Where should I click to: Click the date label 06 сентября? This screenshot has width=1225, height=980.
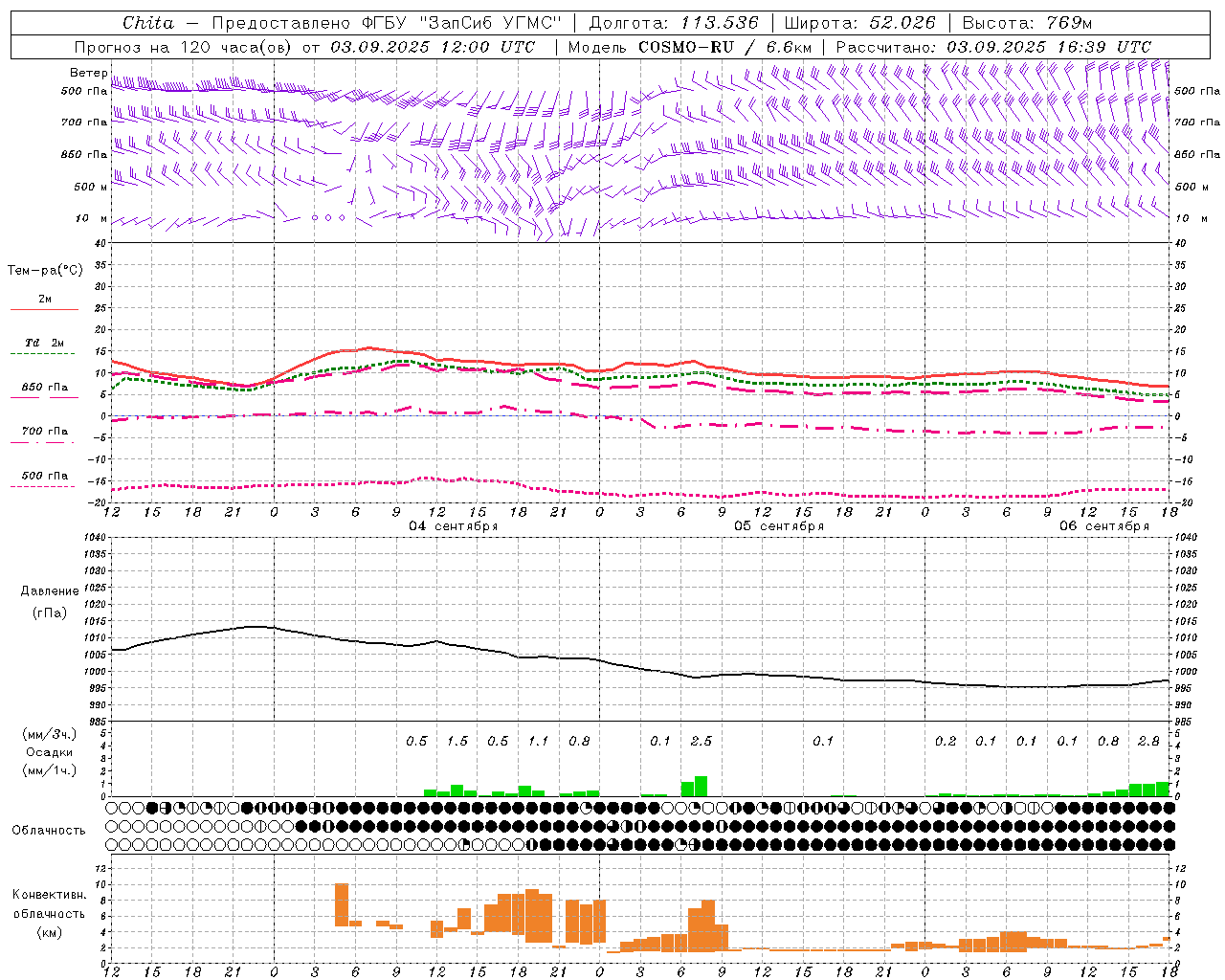1104,526
